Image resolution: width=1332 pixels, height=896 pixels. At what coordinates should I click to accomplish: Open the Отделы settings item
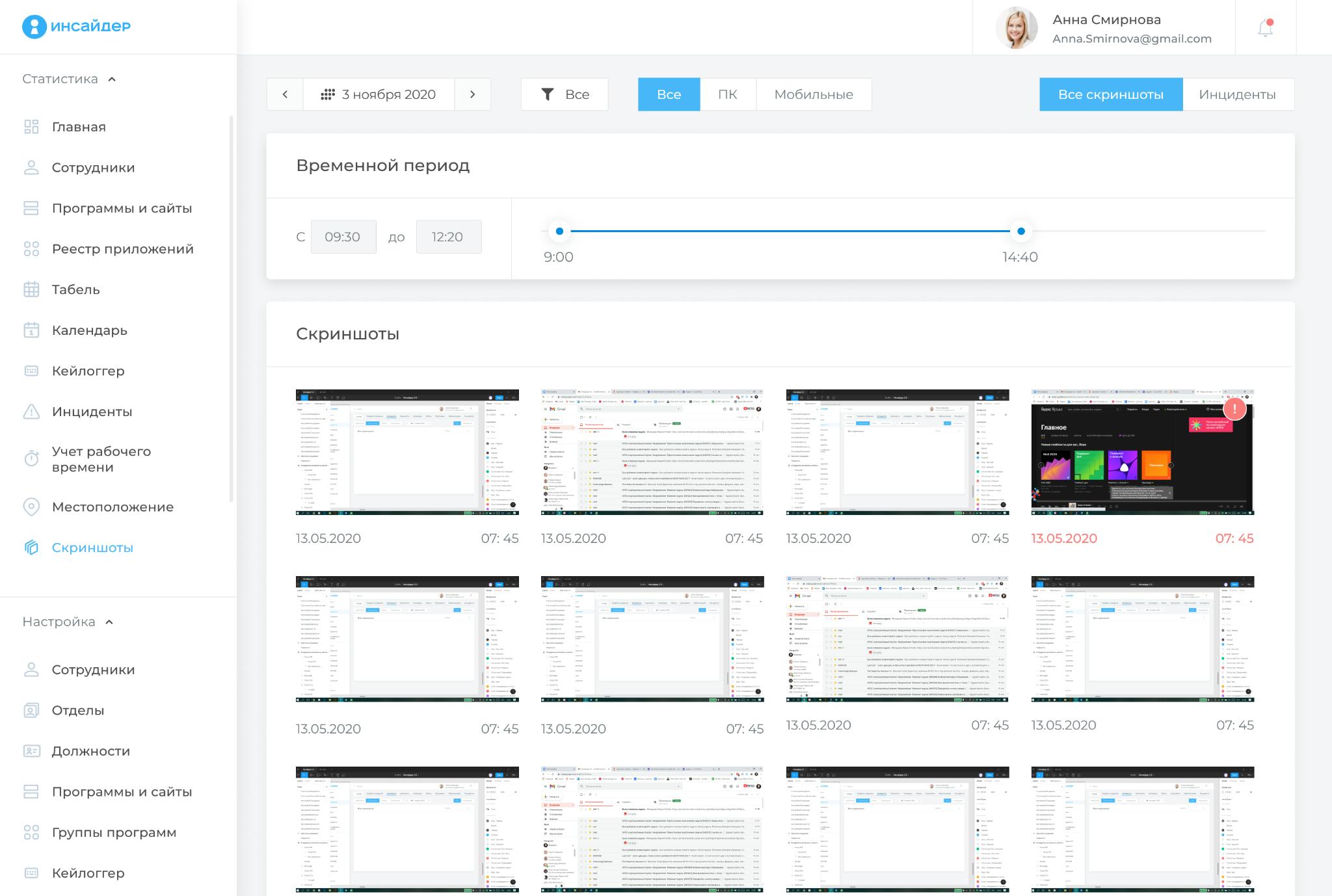(x=77, y=710)
